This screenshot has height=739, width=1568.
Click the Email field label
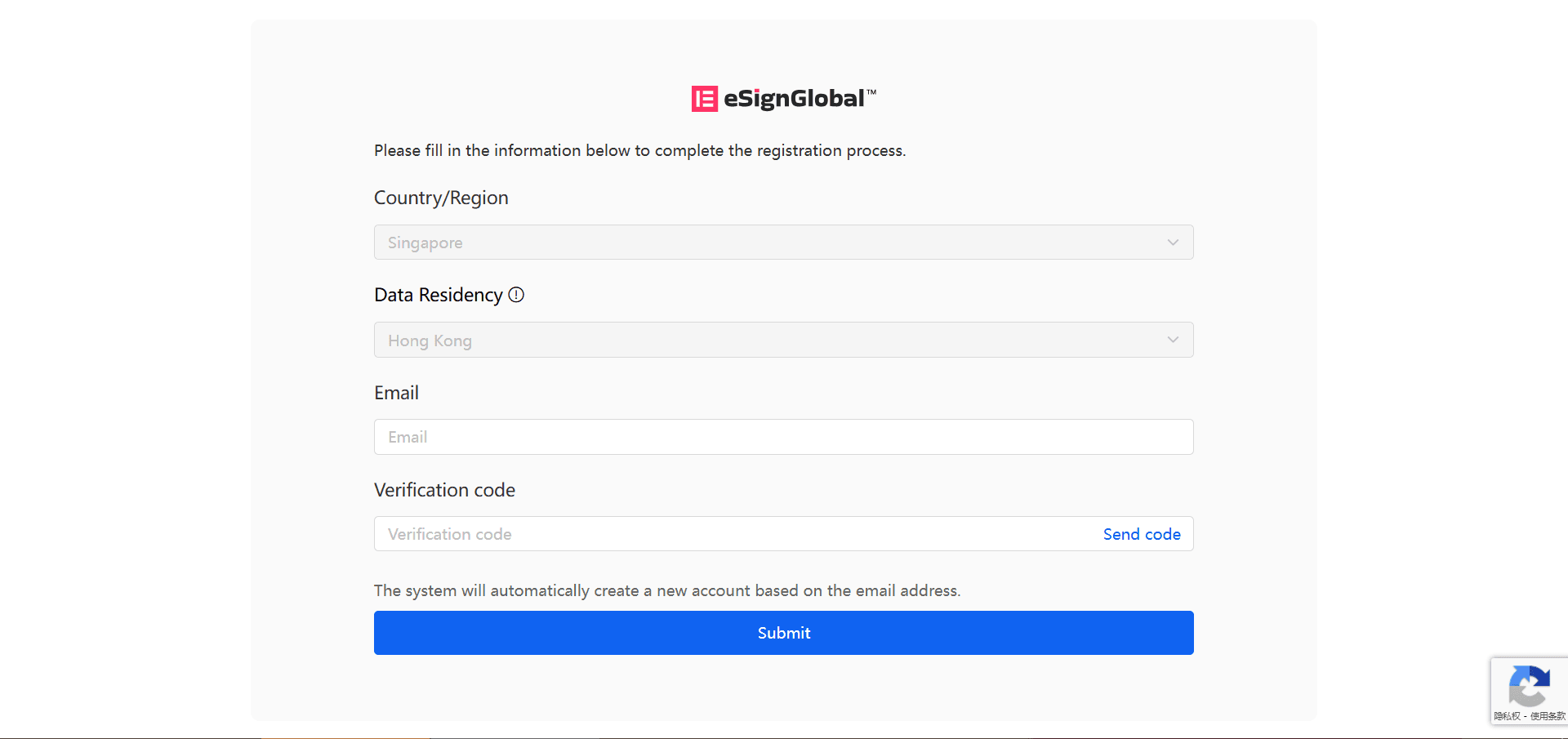[396, 393]
